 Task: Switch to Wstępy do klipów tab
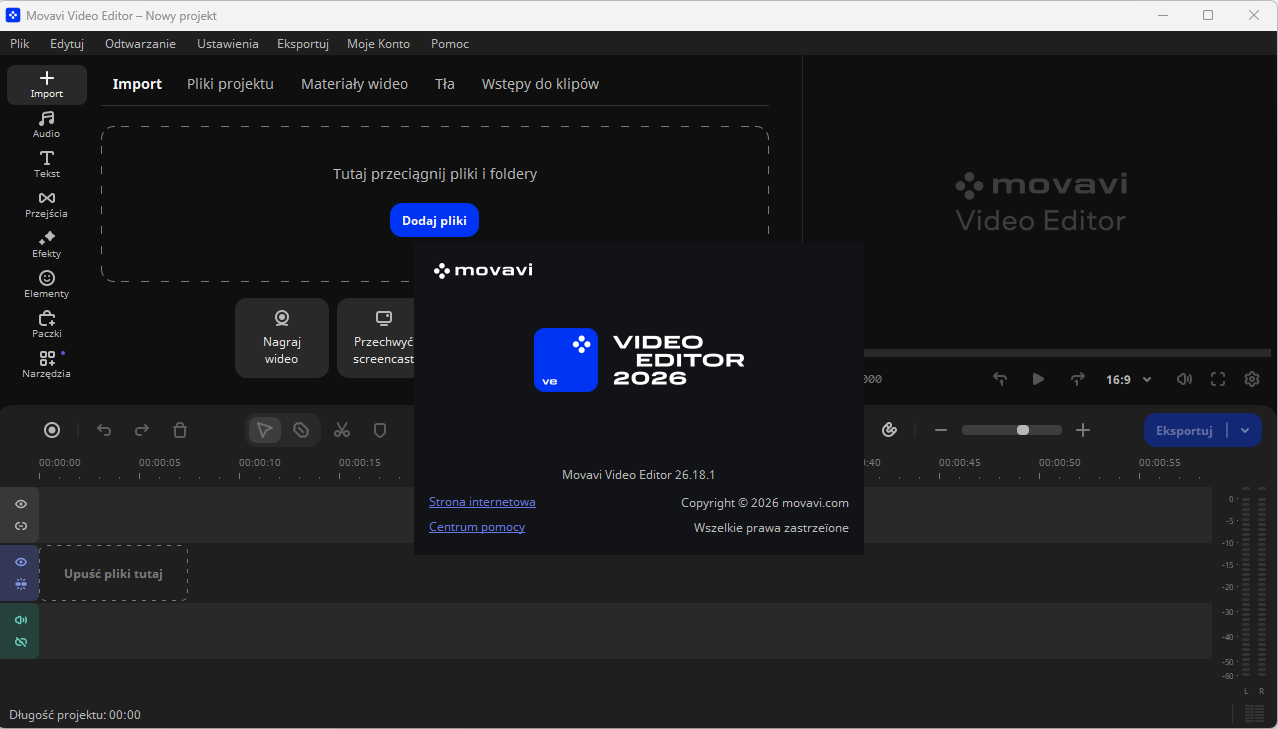pos(540,84)
